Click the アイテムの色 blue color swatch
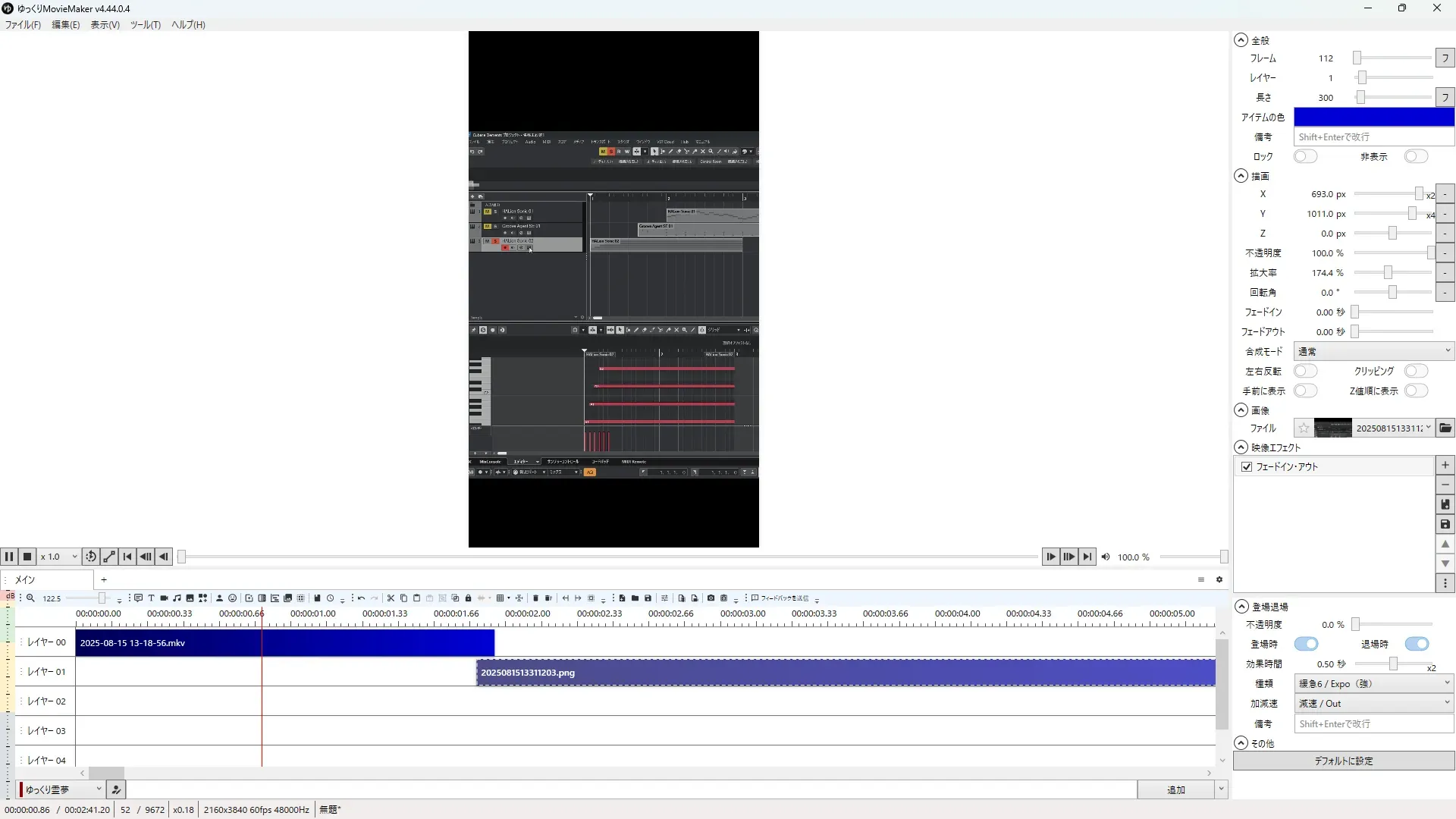The width and height of the screenshot is (1456, 819). (x=1373, y=117)
